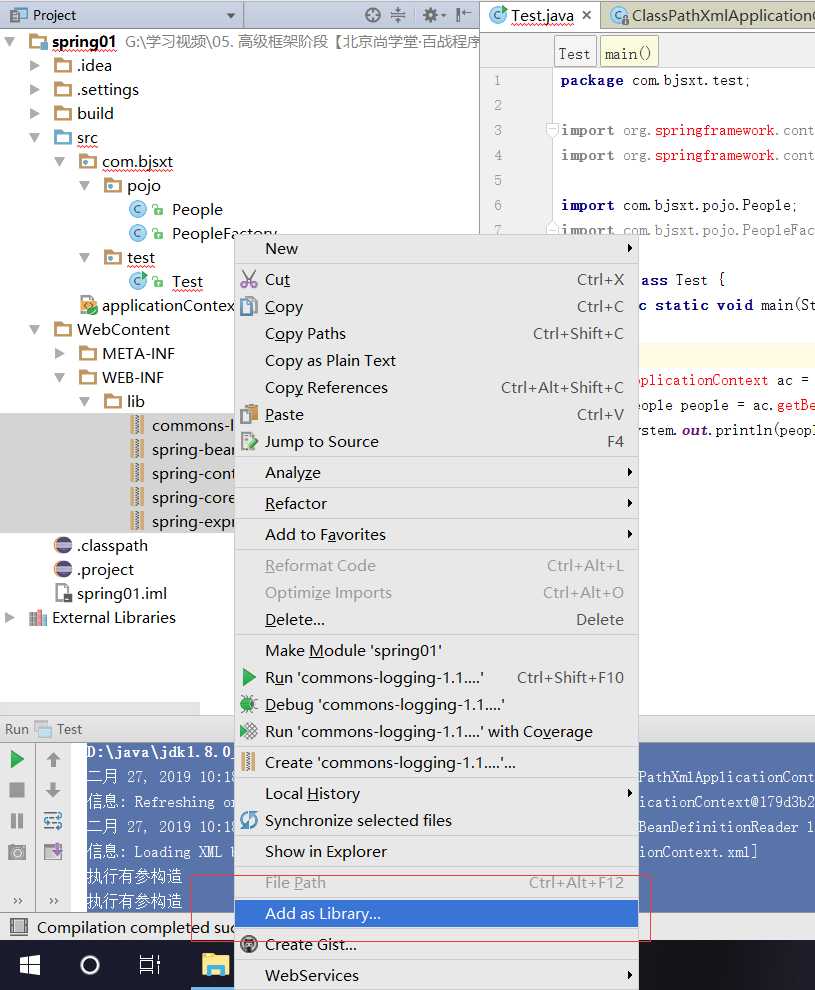Click the scroll-from-source target icon in Project toolbar
The height and width of the screenshot is (990, 815).
[373, 15]
